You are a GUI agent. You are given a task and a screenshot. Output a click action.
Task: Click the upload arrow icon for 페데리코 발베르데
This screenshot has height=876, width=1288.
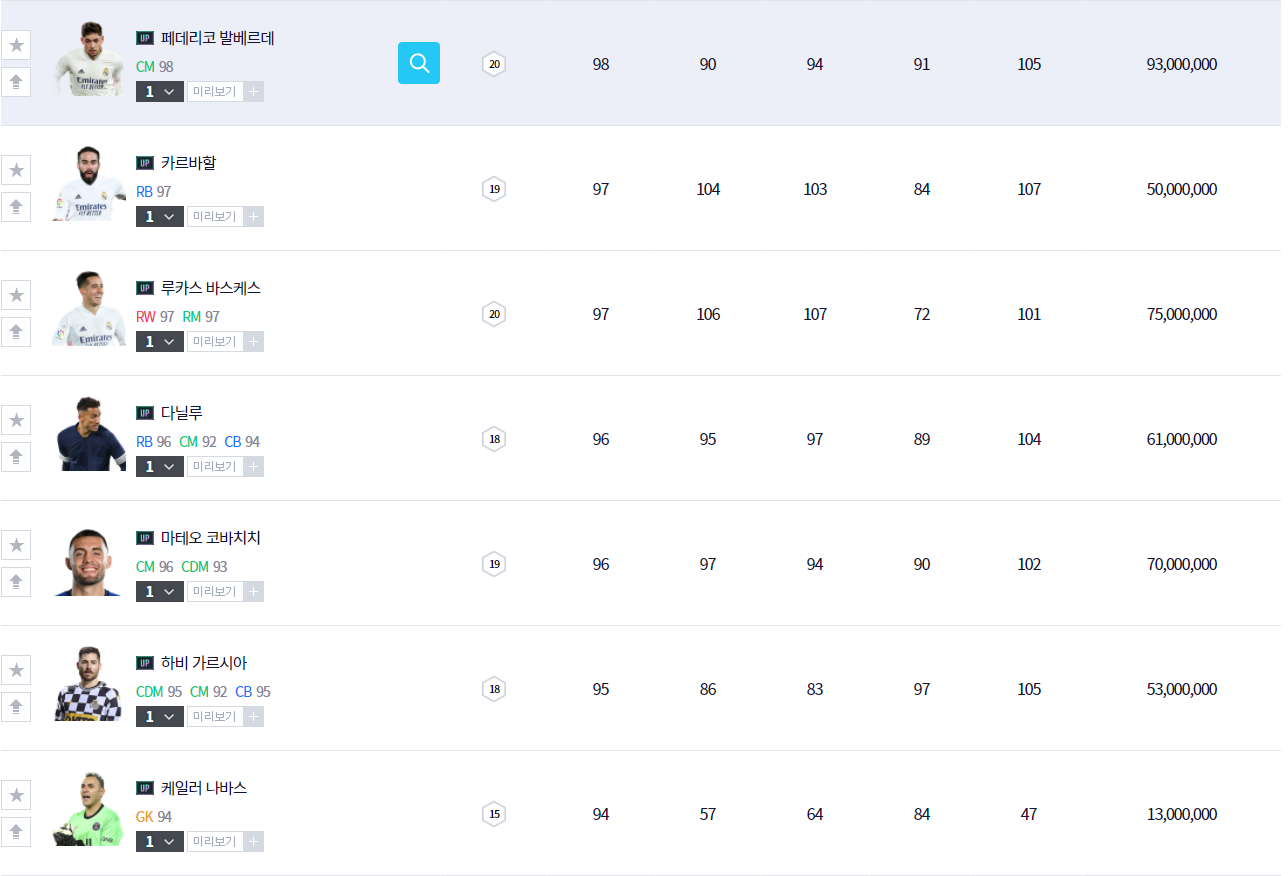16,82
